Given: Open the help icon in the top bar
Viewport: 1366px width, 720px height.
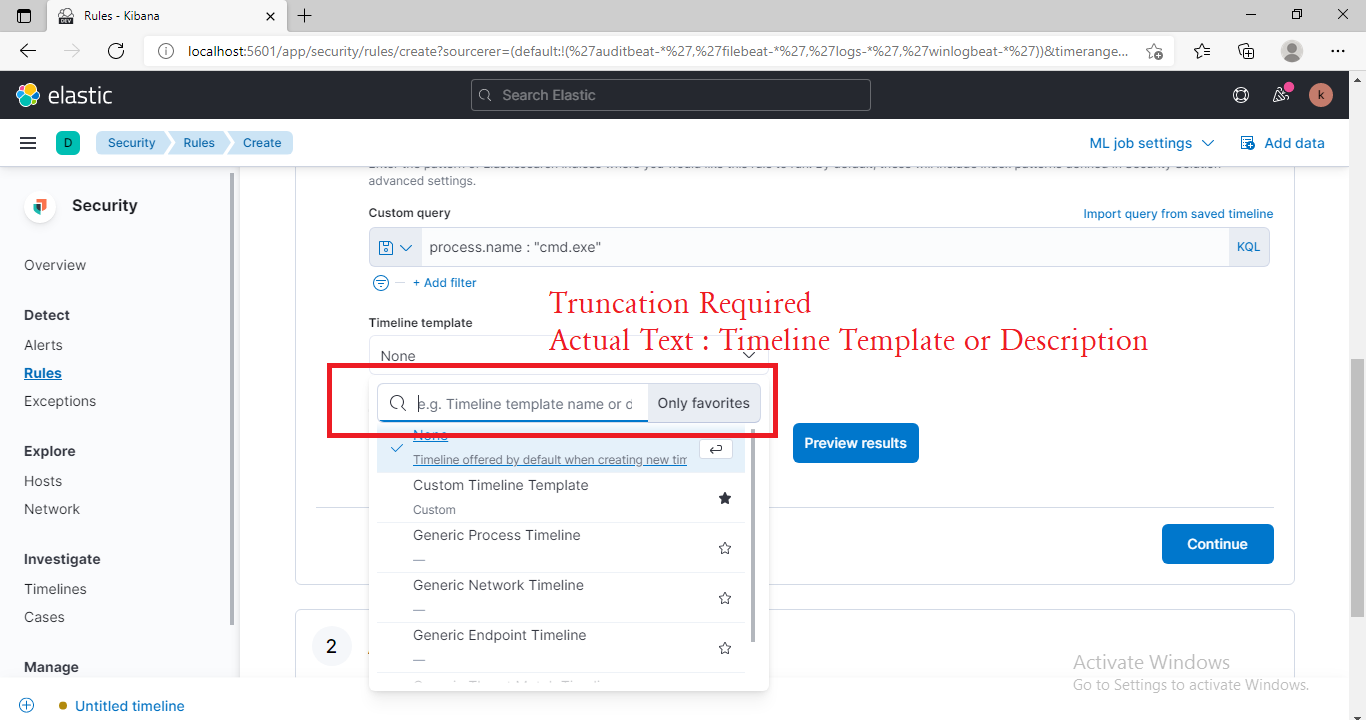Looking at the screenshot, I should coord(1240,94).
